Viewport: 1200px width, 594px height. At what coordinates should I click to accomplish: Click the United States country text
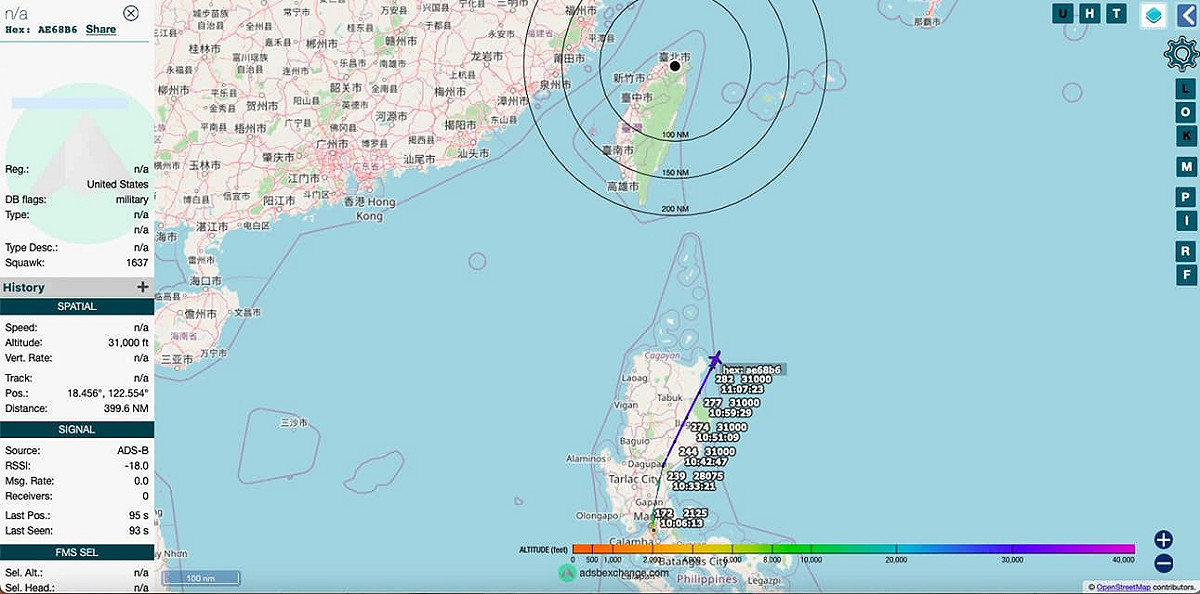click(118, 184)
